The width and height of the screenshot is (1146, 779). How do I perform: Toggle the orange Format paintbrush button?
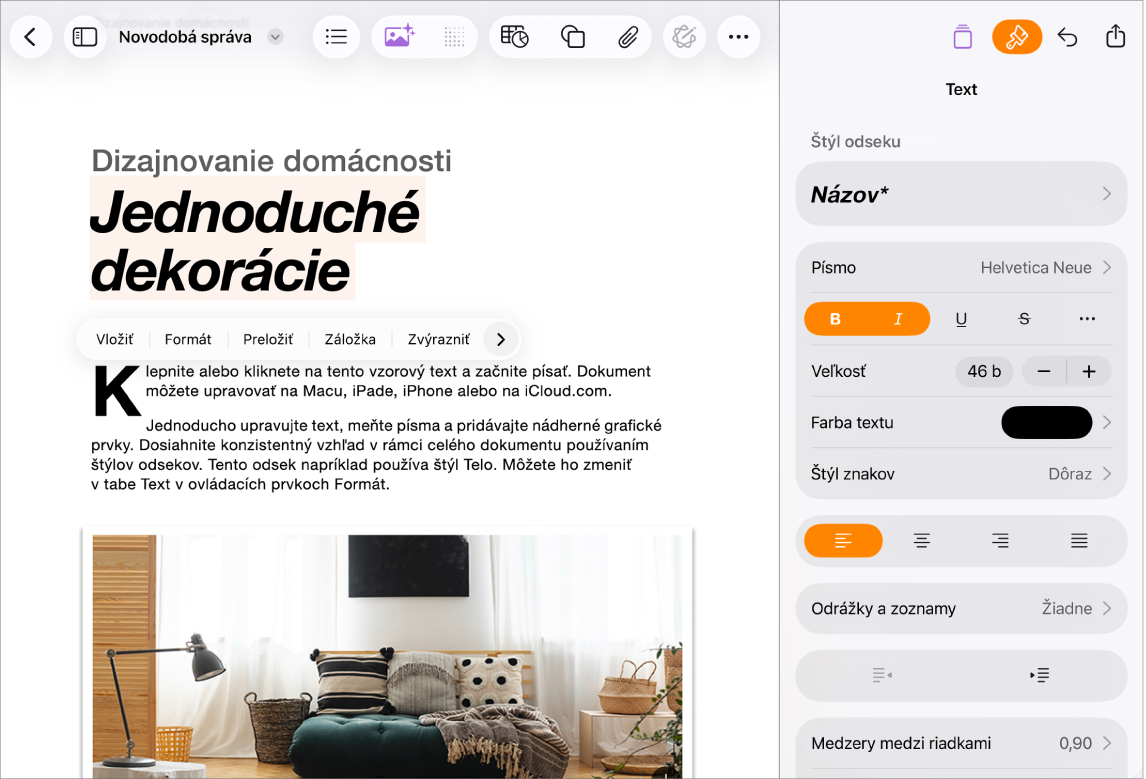pos(1017,37)
